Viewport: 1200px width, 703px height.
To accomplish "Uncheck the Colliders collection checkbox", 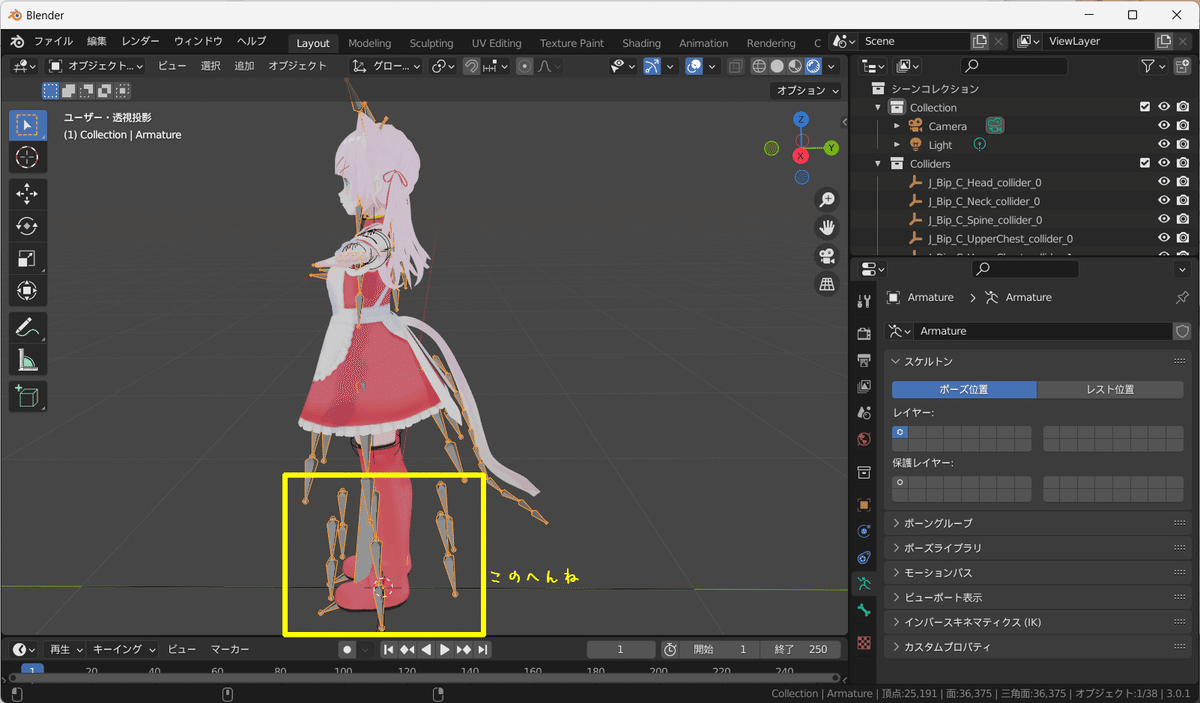I will [1145, 163].
